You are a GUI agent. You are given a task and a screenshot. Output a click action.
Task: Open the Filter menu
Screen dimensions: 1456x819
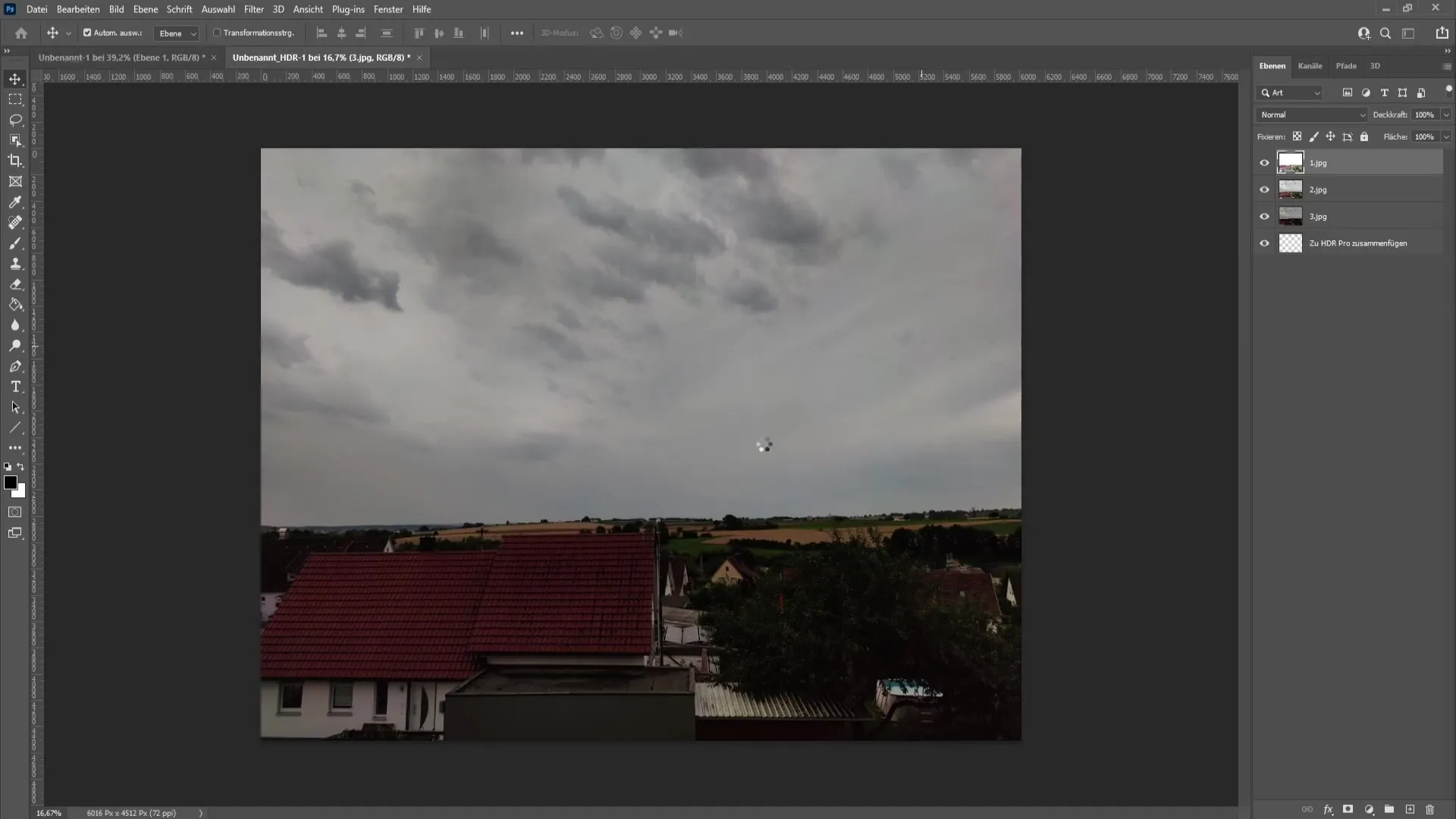pos(253,9)
